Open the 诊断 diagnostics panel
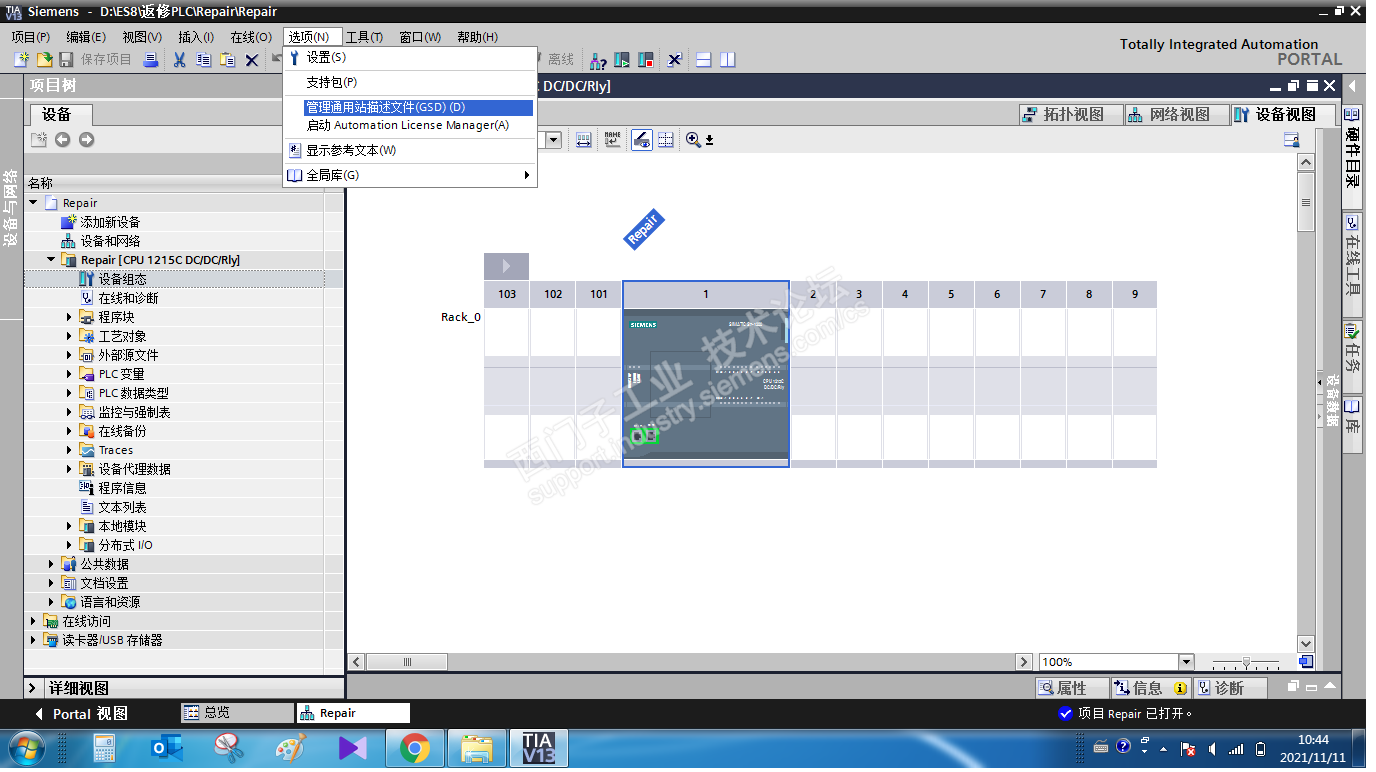 click(1228, 688)
